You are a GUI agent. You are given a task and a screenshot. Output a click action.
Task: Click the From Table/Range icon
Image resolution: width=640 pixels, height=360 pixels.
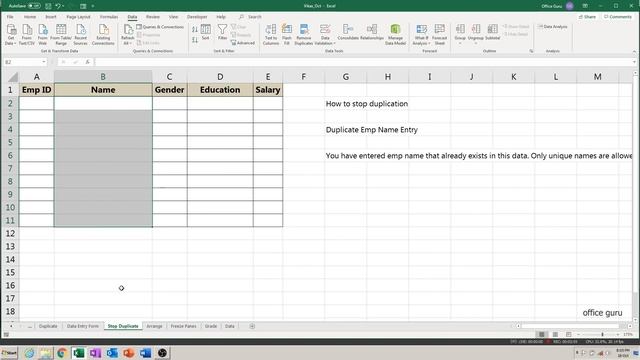tap(61, 34)
